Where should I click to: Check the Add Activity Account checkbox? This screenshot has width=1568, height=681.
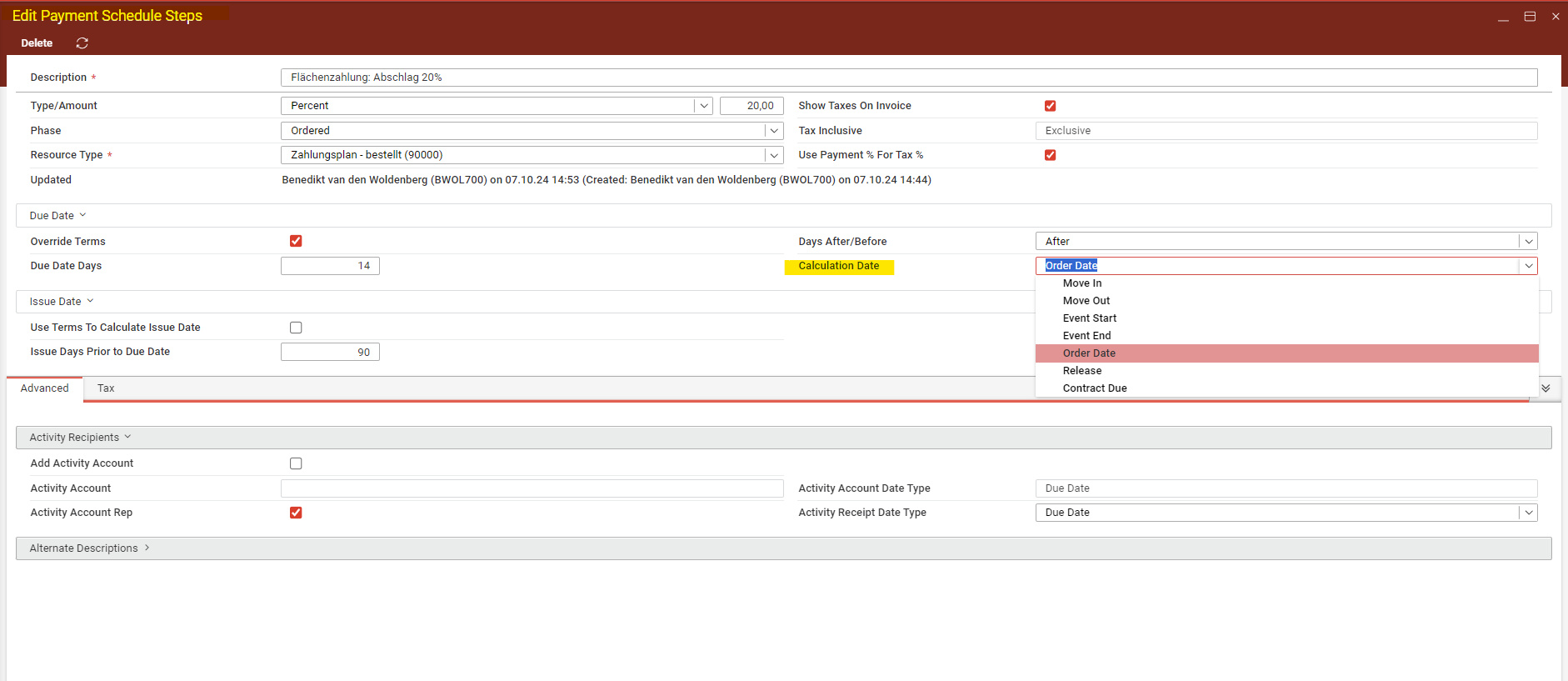pos(296,463)
